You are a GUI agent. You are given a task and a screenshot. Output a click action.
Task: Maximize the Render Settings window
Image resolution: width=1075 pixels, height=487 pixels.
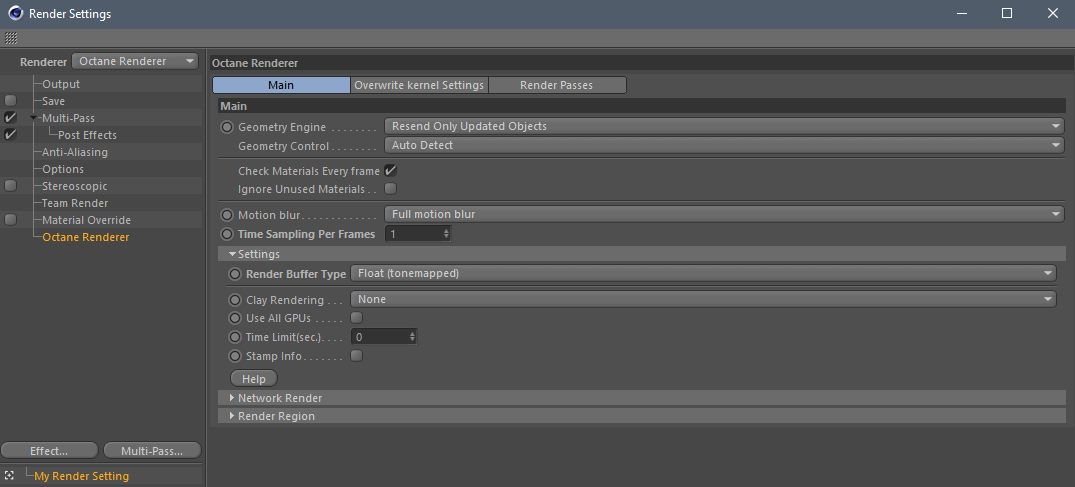(x=1006, y=13)
